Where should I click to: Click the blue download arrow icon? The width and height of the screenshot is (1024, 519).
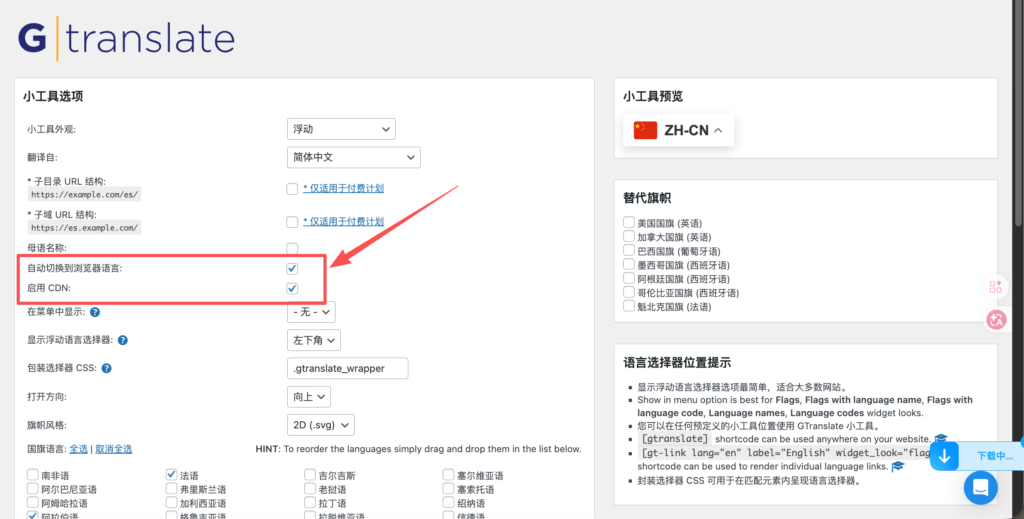944,456
